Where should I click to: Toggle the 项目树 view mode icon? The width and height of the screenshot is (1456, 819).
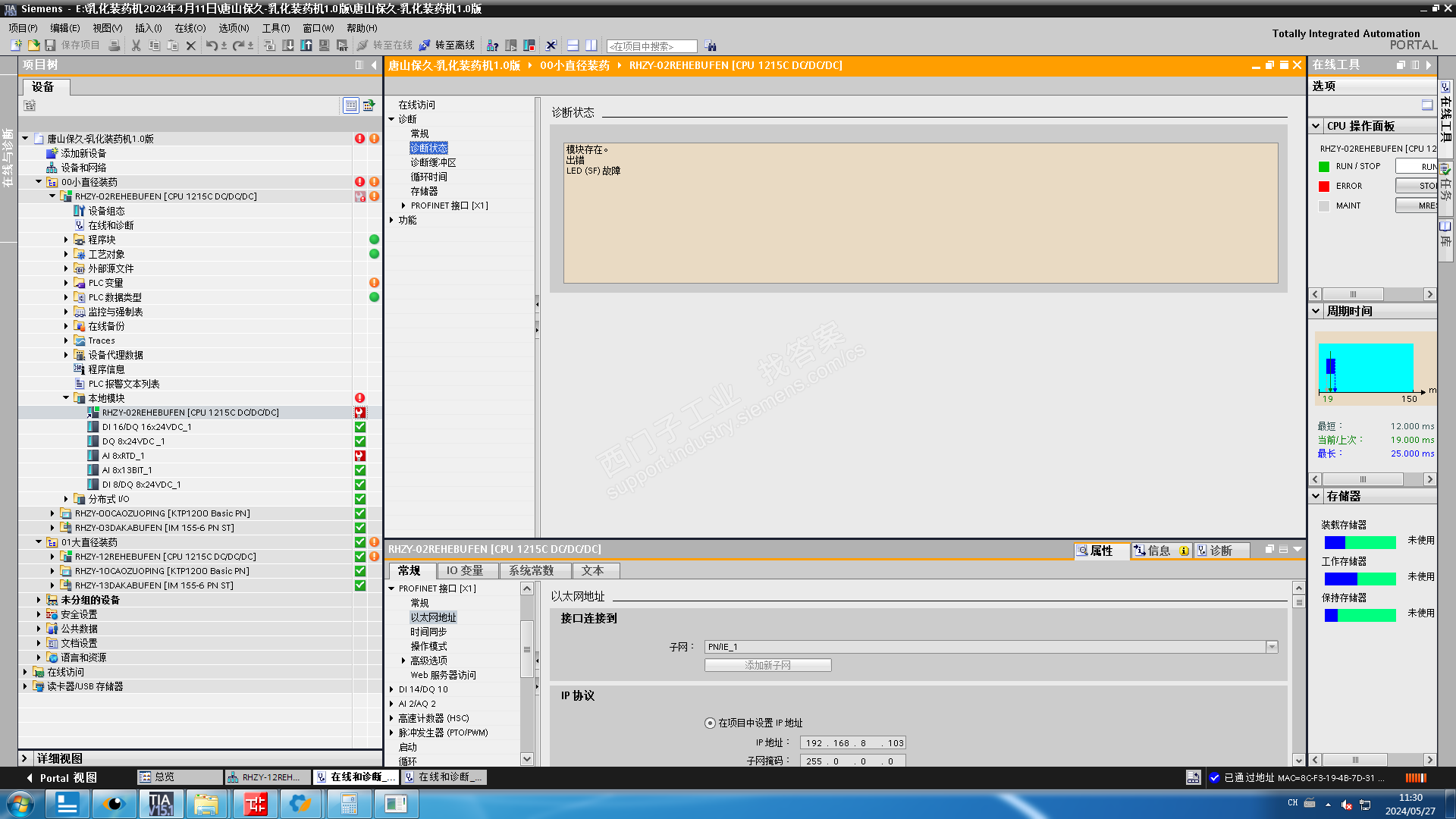(x=350, y=105)
